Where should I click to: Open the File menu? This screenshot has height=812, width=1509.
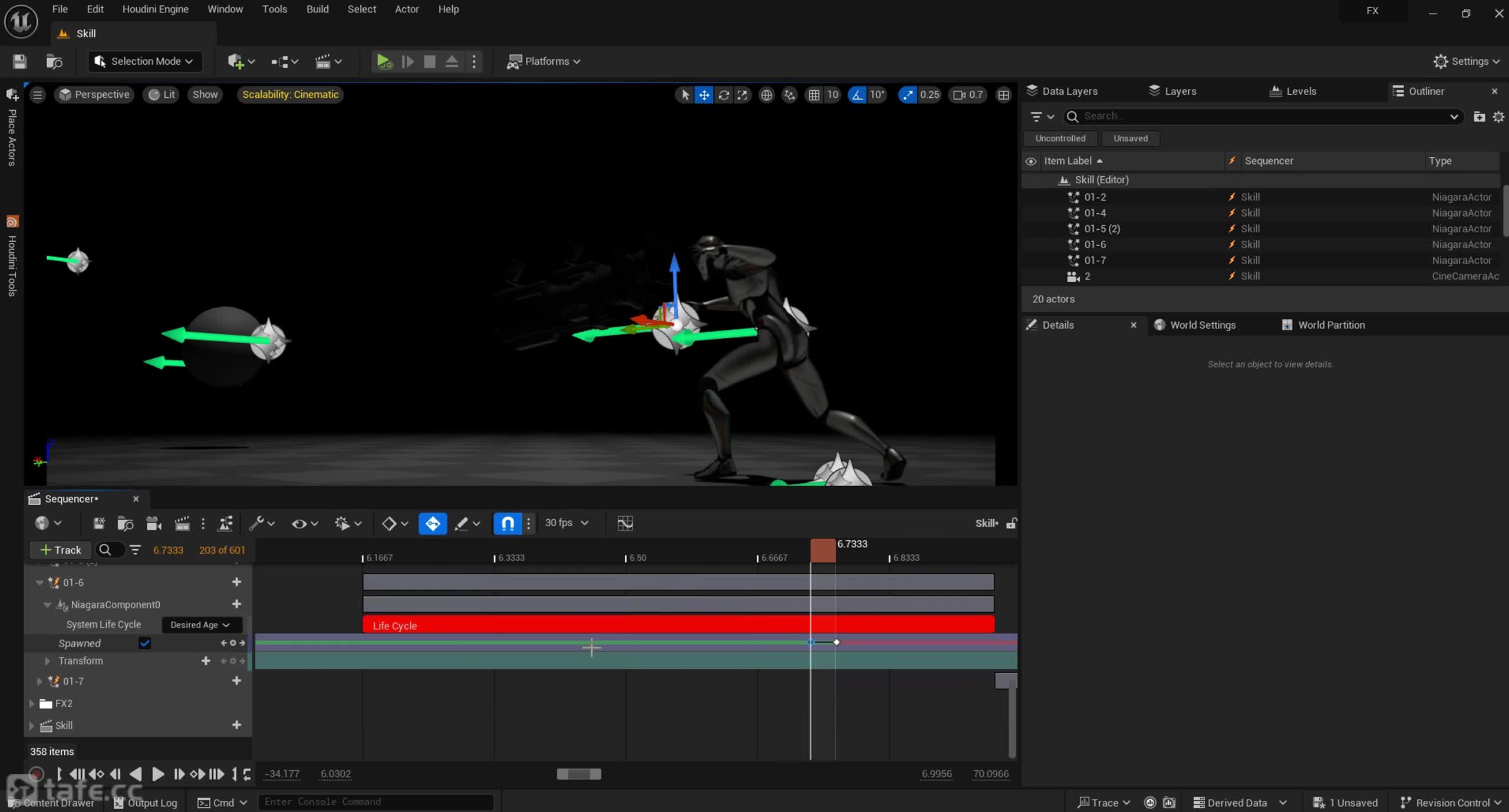60,9
